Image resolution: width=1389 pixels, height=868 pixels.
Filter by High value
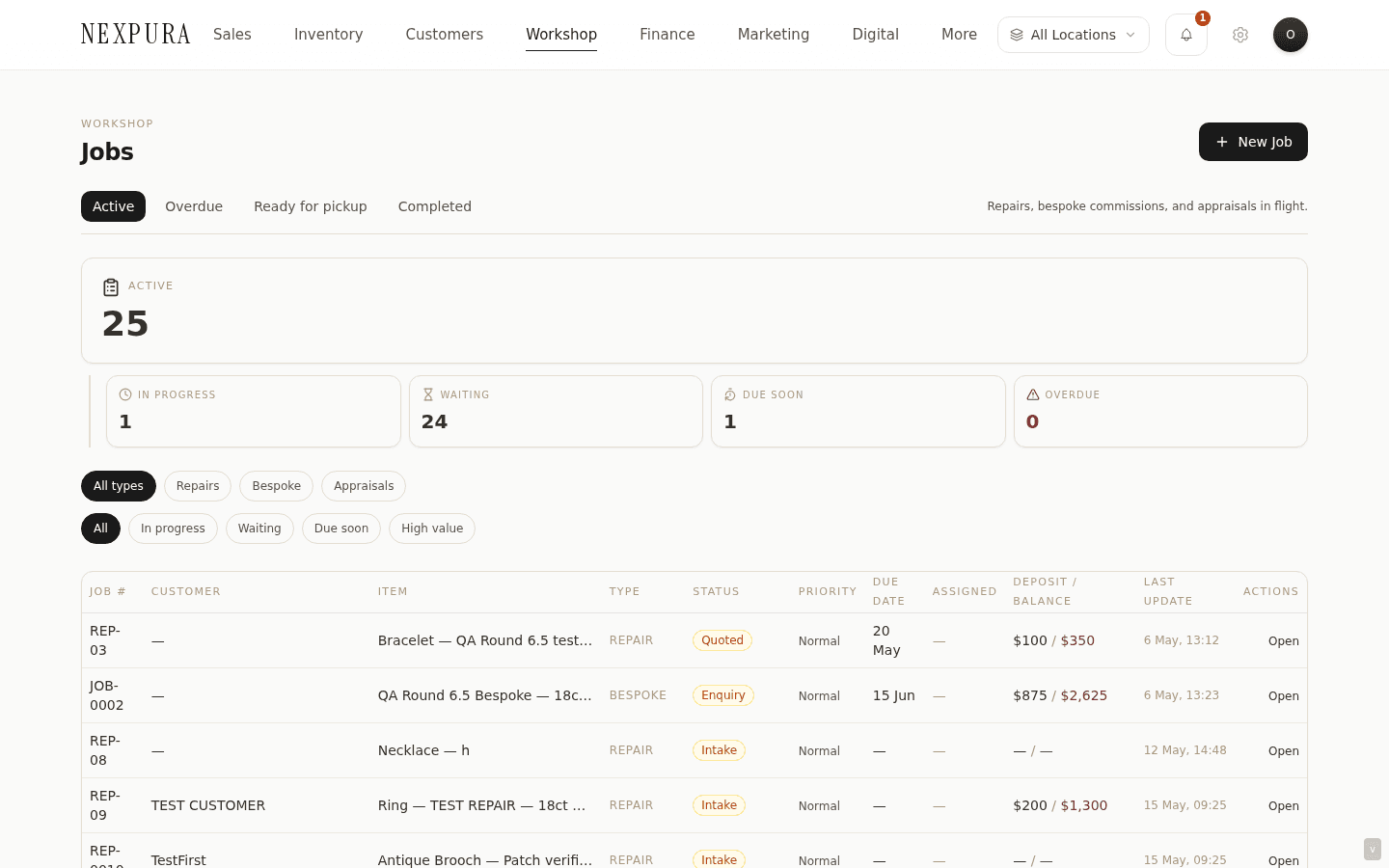tap(432, 529)
